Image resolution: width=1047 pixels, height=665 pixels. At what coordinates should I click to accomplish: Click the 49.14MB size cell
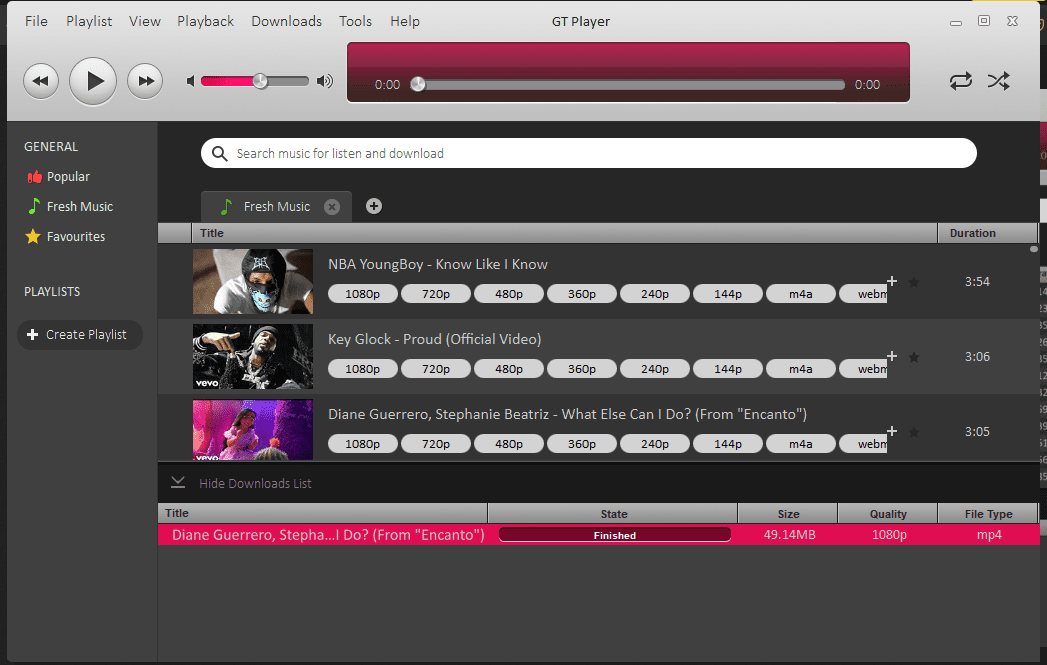[x=789, y=535]
